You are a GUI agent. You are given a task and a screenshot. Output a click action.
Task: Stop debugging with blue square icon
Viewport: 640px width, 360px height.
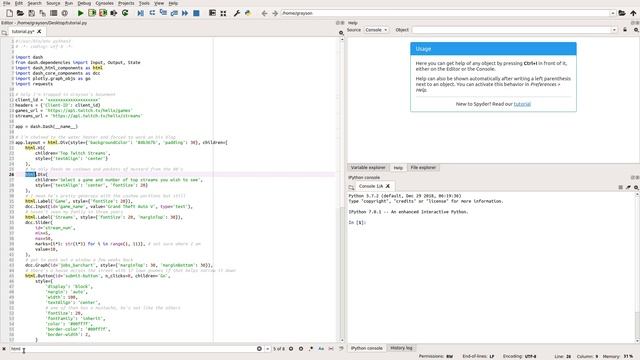[x=196, y=13]
